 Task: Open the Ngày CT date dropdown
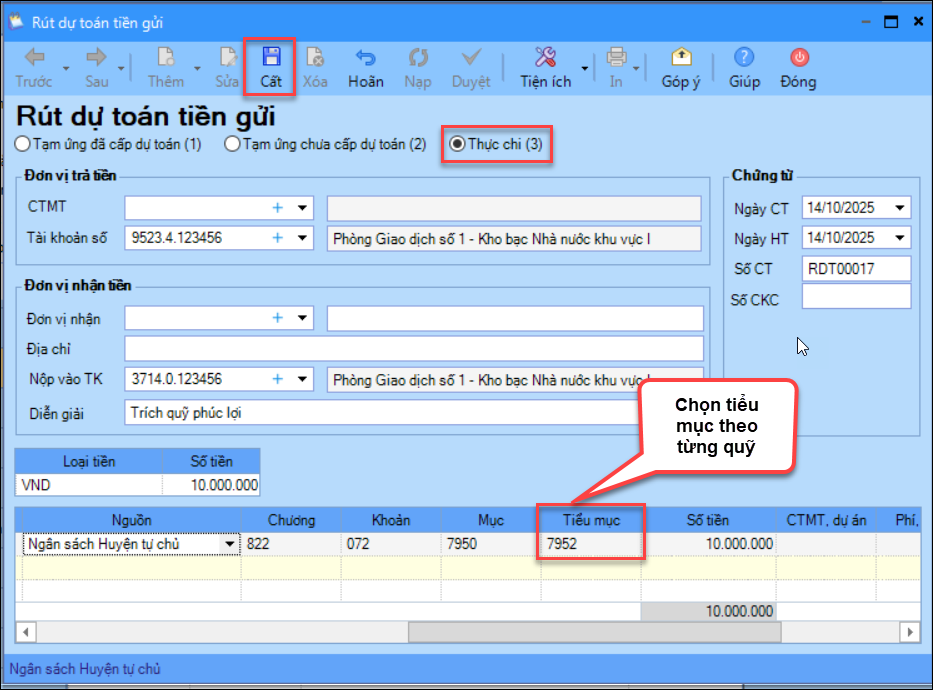tap(900, 208)
